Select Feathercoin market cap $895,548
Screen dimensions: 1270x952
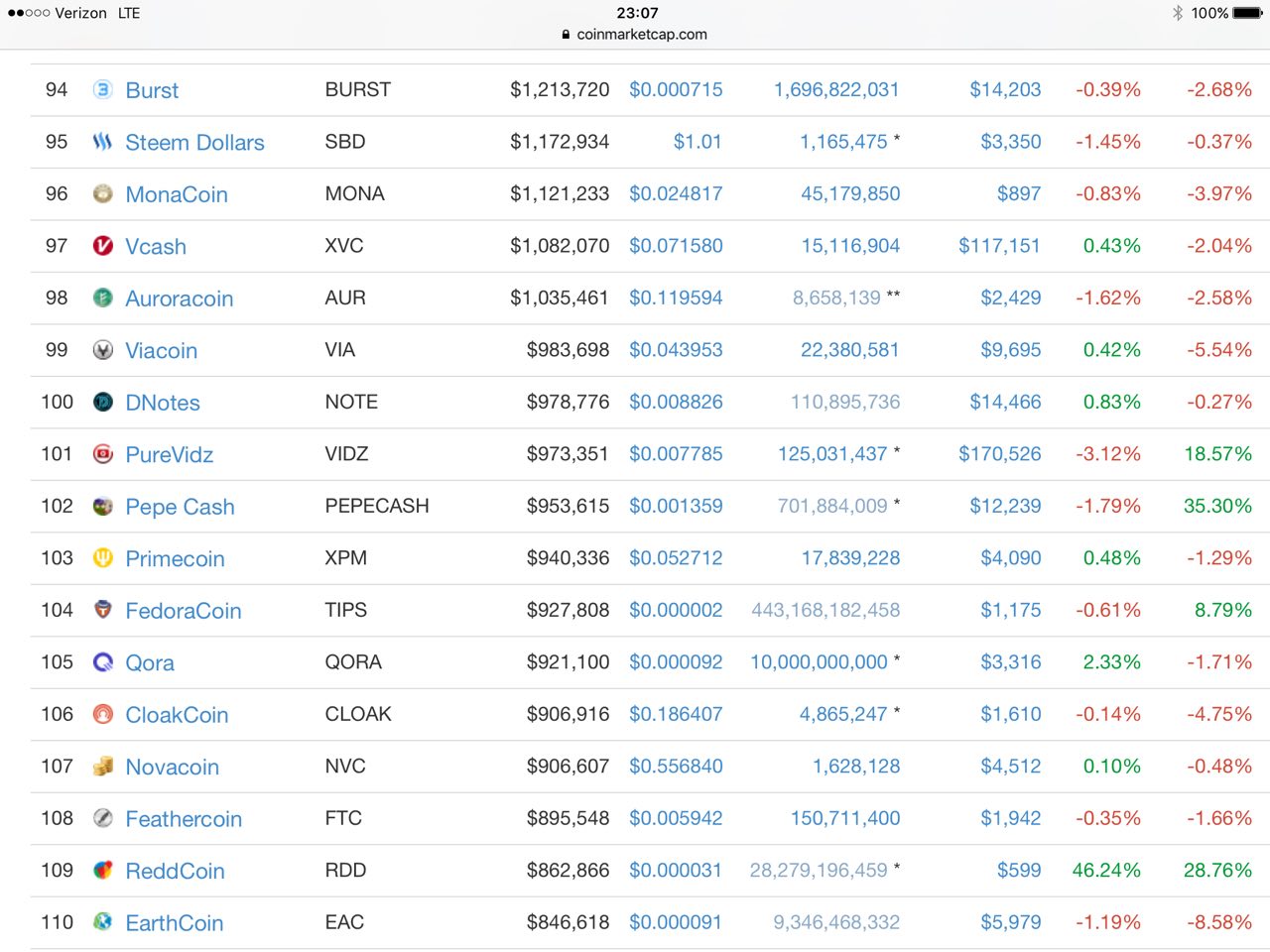point(568,818)
